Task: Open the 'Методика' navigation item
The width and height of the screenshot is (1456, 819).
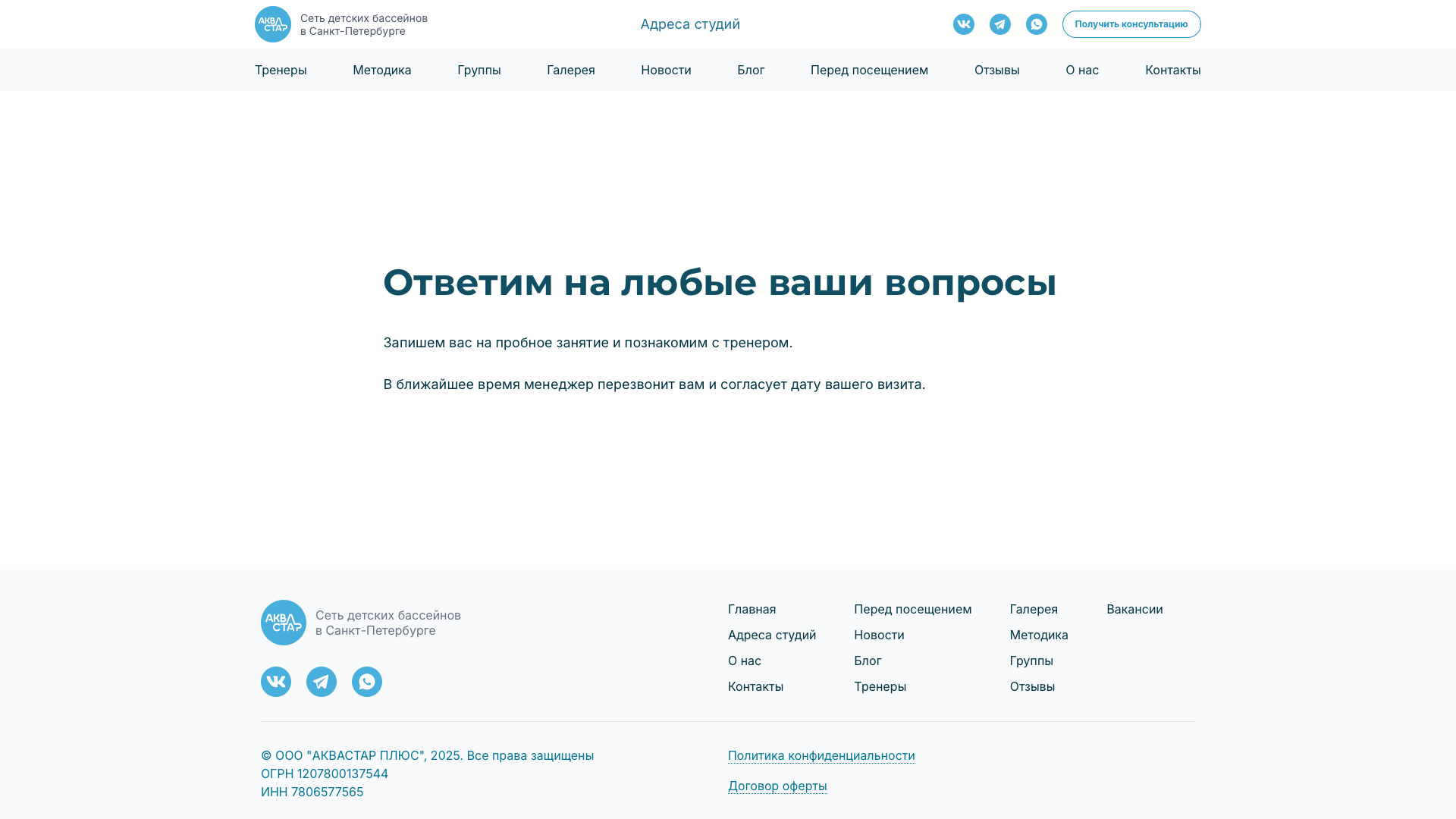Action: 381,70
